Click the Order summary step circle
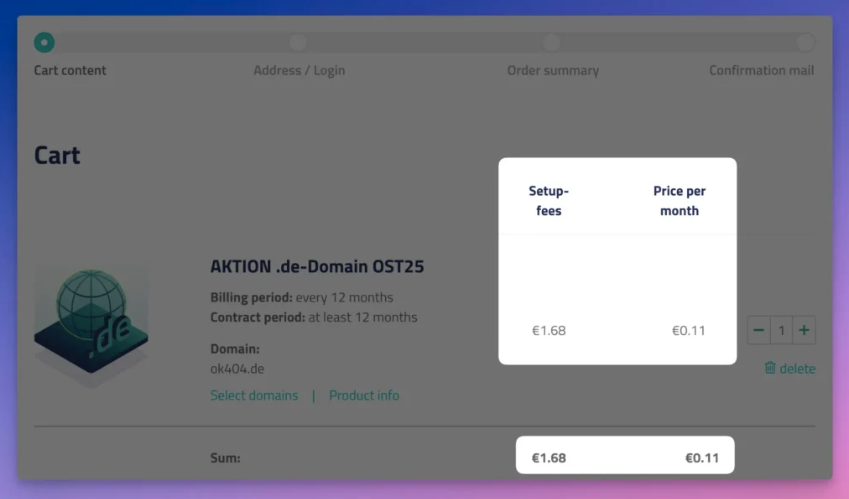This screenshot has height=499, width=849. [x=552, y=43]
